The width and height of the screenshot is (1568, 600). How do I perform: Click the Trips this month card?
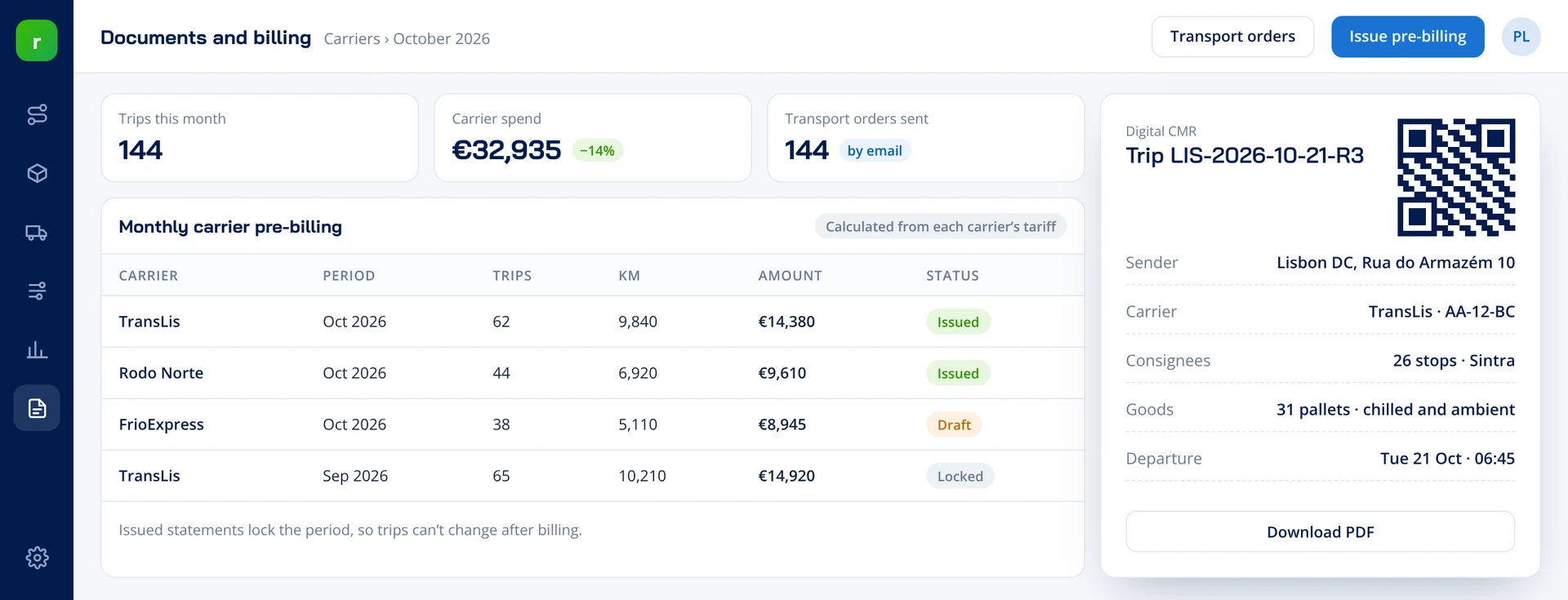(259, 137)
